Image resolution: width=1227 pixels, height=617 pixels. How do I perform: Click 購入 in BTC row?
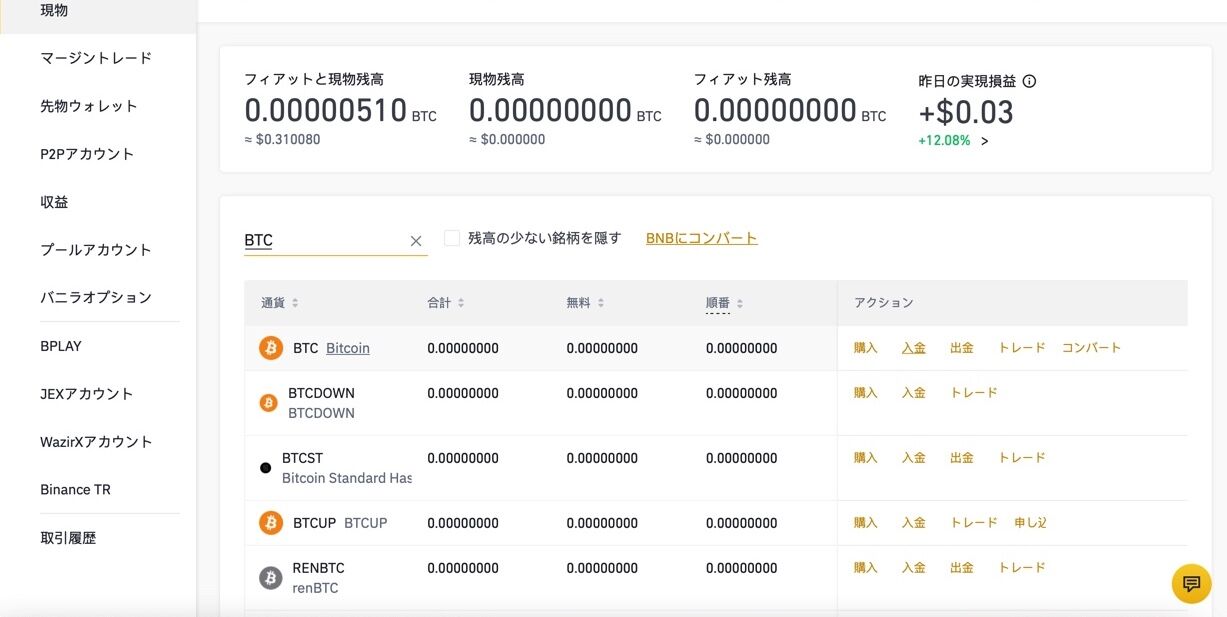point(866,348)
